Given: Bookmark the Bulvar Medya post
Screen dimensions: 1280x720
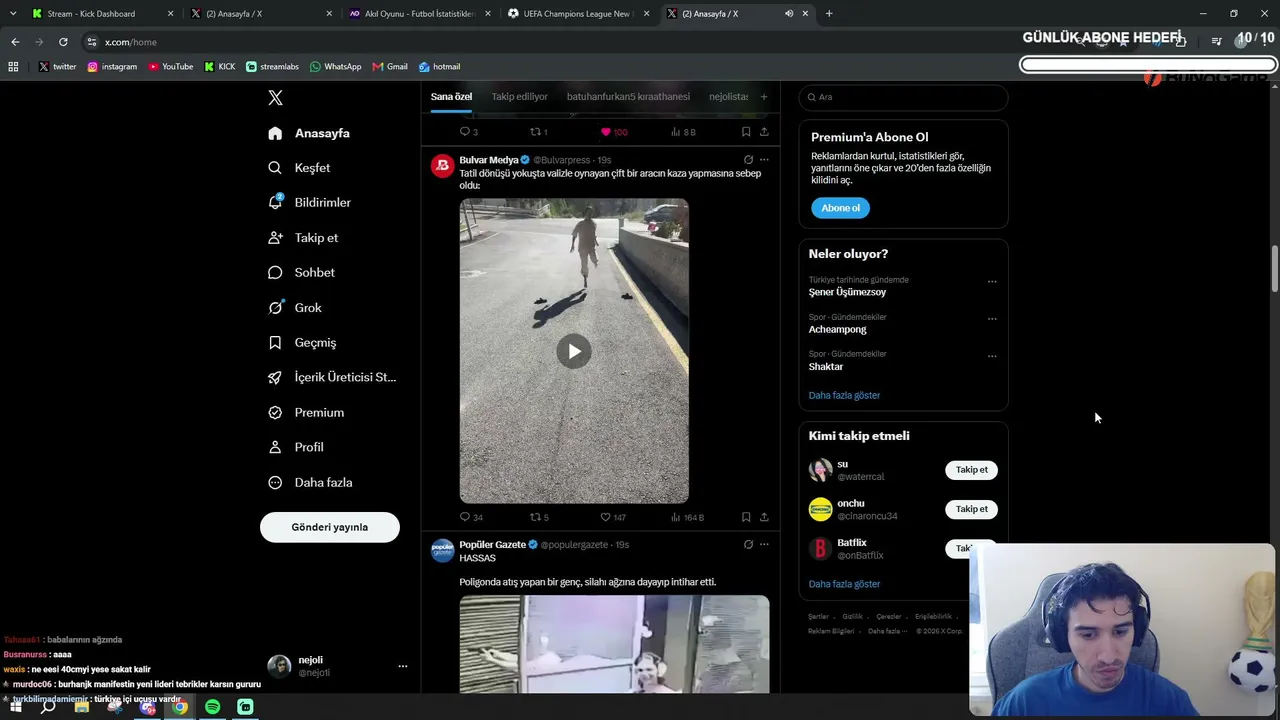Looking at the screenshot, I should (x=746, y=517).
